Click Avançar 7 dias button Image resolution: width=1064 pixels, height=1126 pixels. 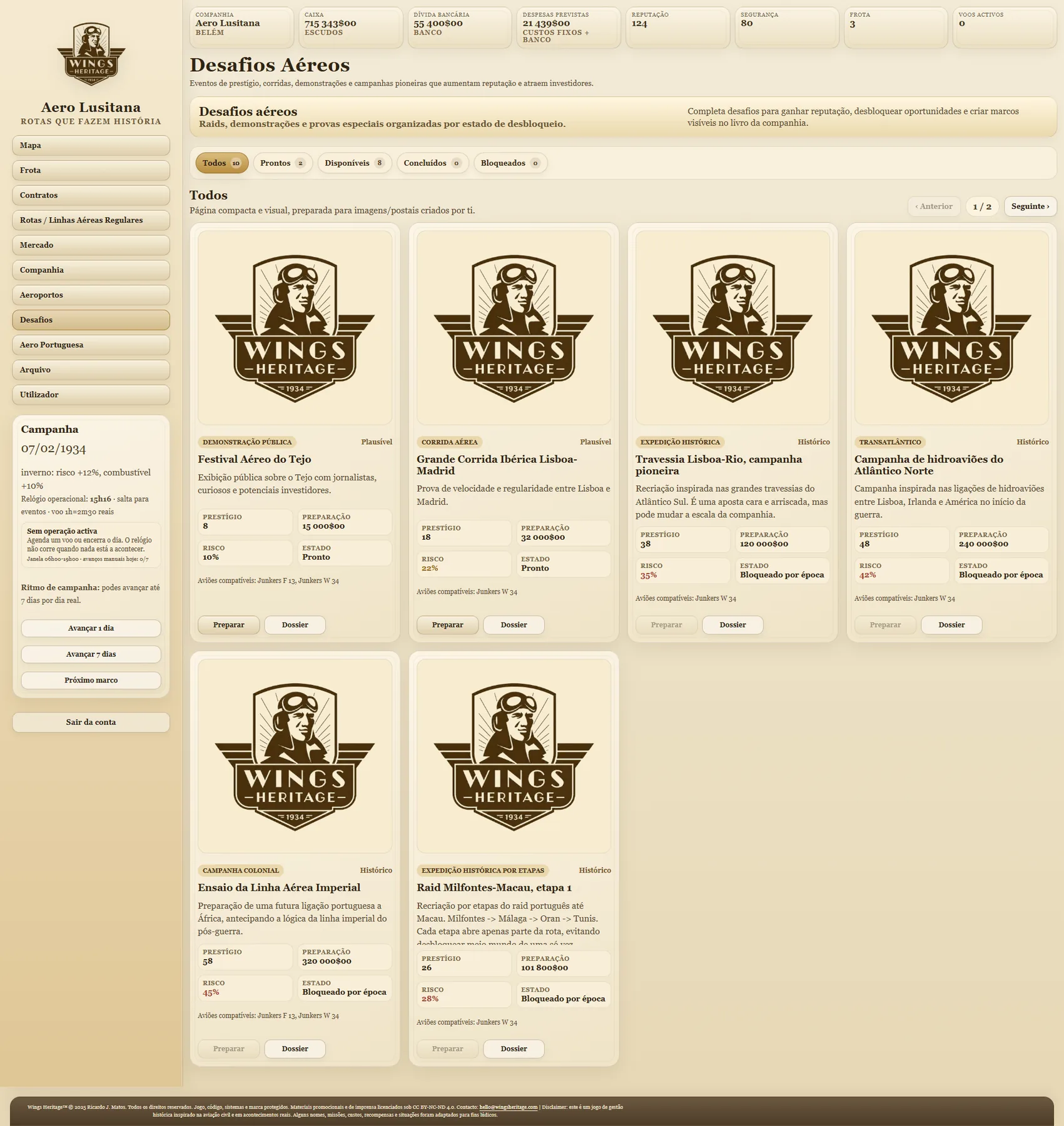coord(91,654)
